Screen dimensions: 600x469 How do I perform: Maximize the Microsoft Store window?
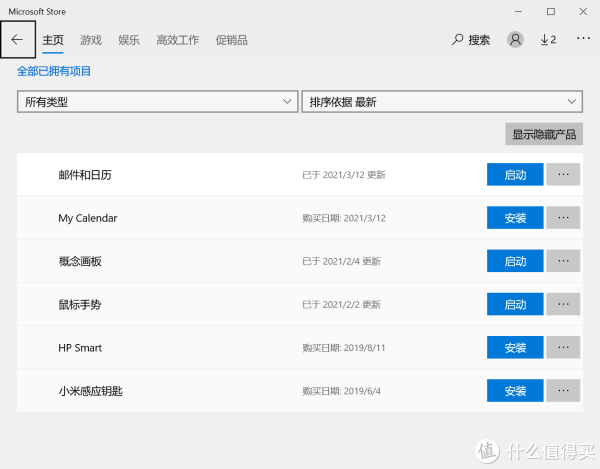click(x=551, y=11)
